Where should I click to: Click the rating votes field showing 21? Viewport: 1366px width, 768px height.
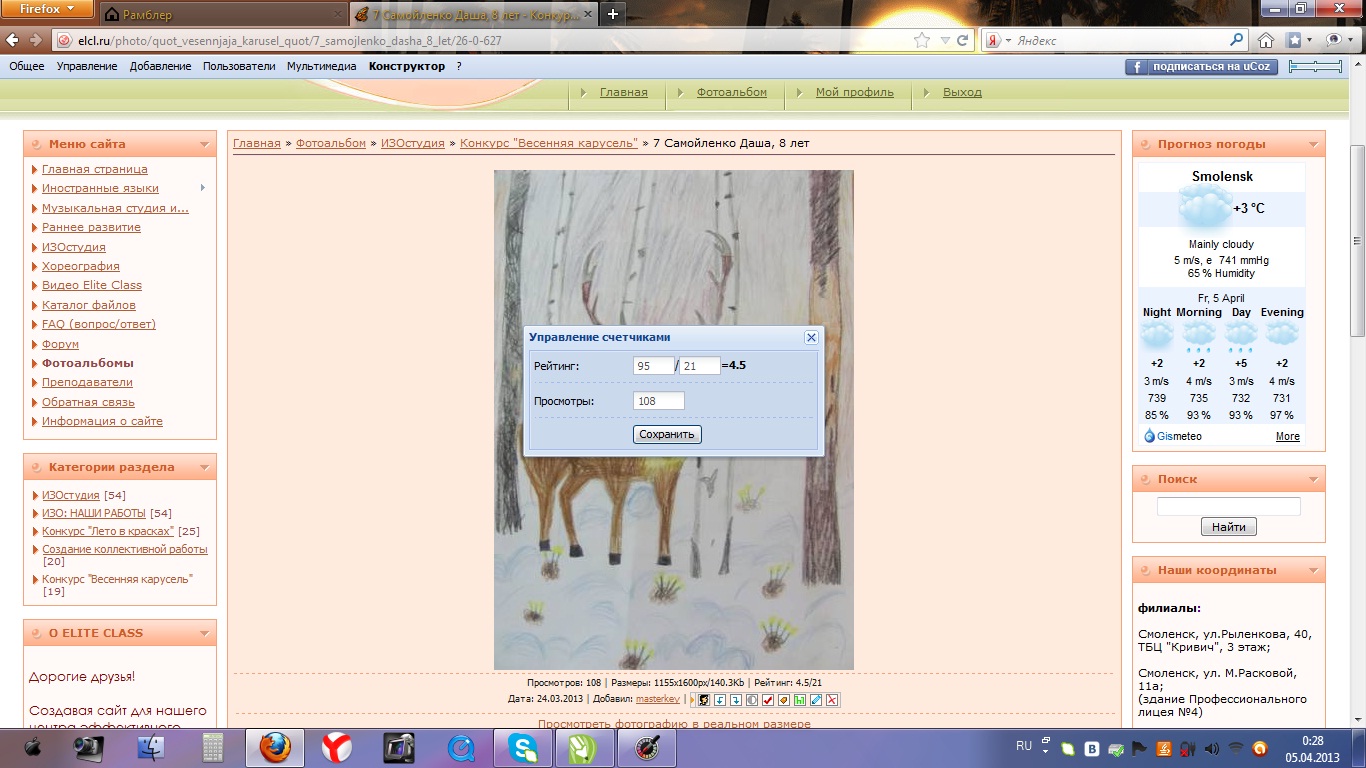pos(700,366)
